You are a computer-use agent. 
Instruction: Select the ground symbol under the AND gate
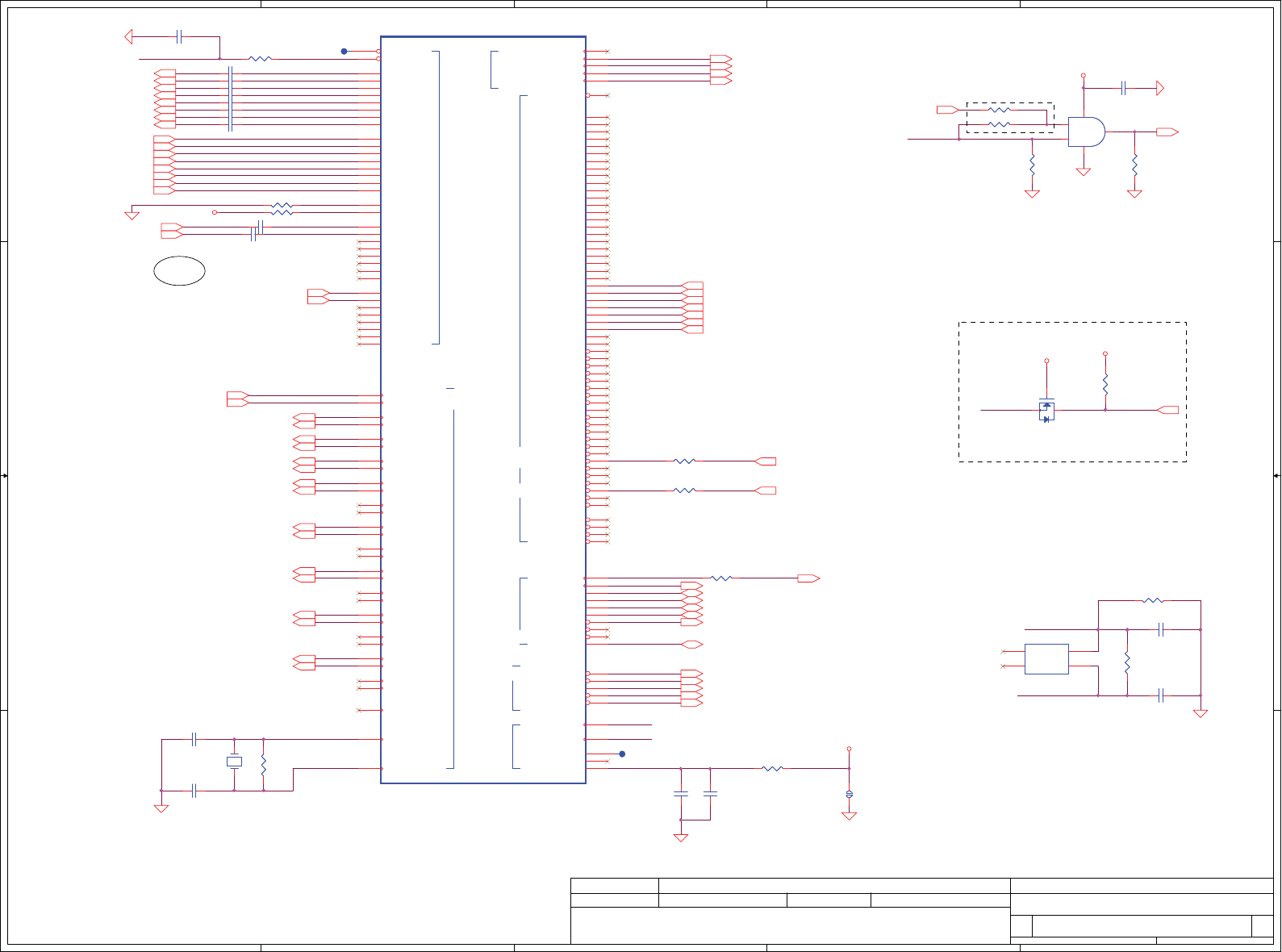point(1084,172)
